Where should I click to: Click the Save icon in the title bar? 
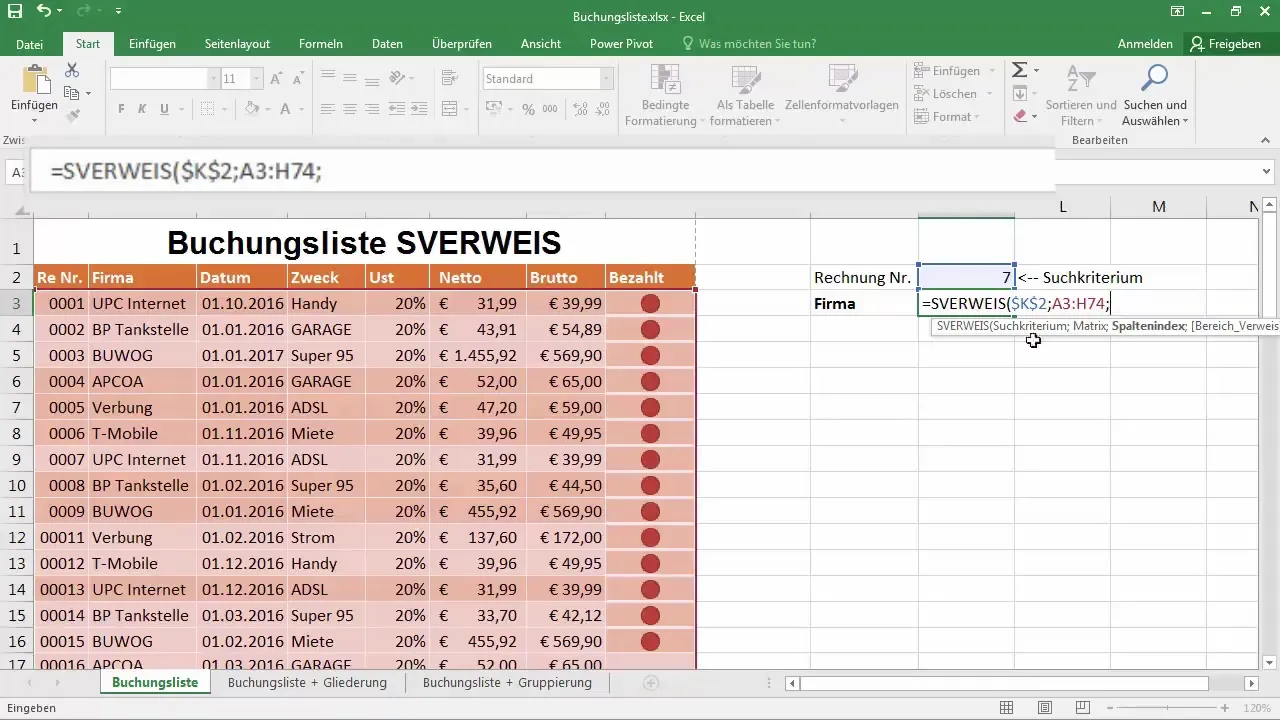(x=14, y=12)
